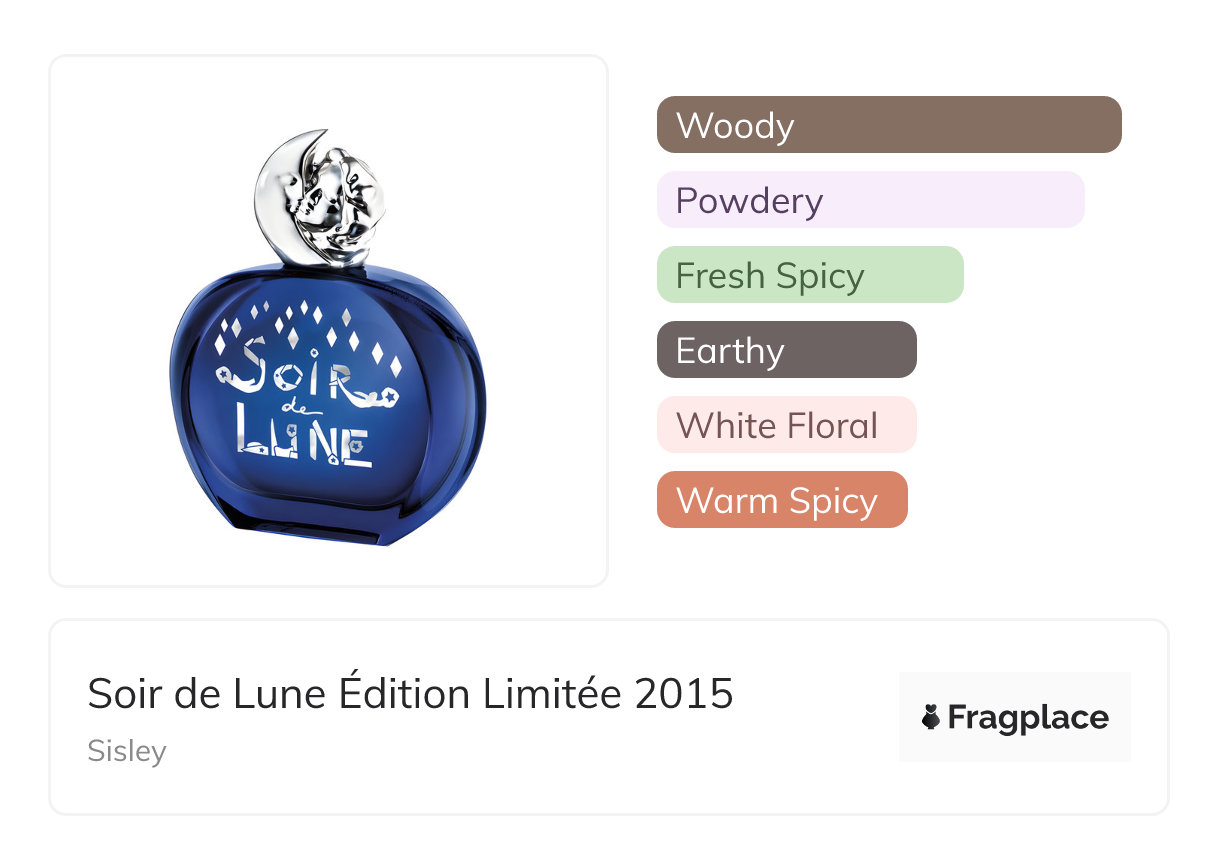Choose the Fresh Spicy accord bar
This screenshot has height=864, width=1218.
(809, 275)
